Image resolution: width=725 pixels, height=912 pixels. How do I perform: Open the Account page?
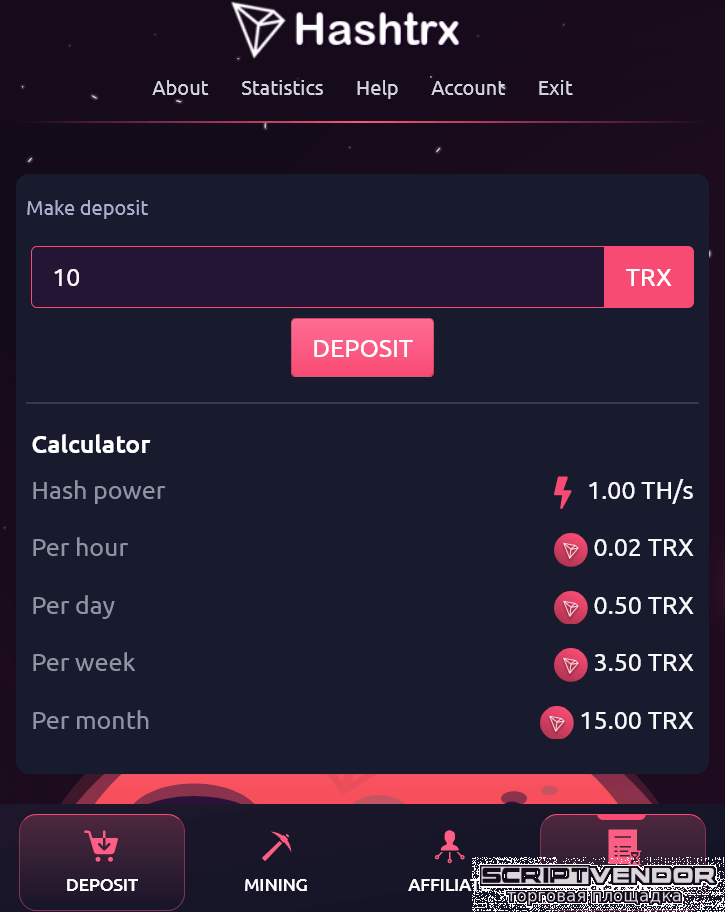[468, 88]
